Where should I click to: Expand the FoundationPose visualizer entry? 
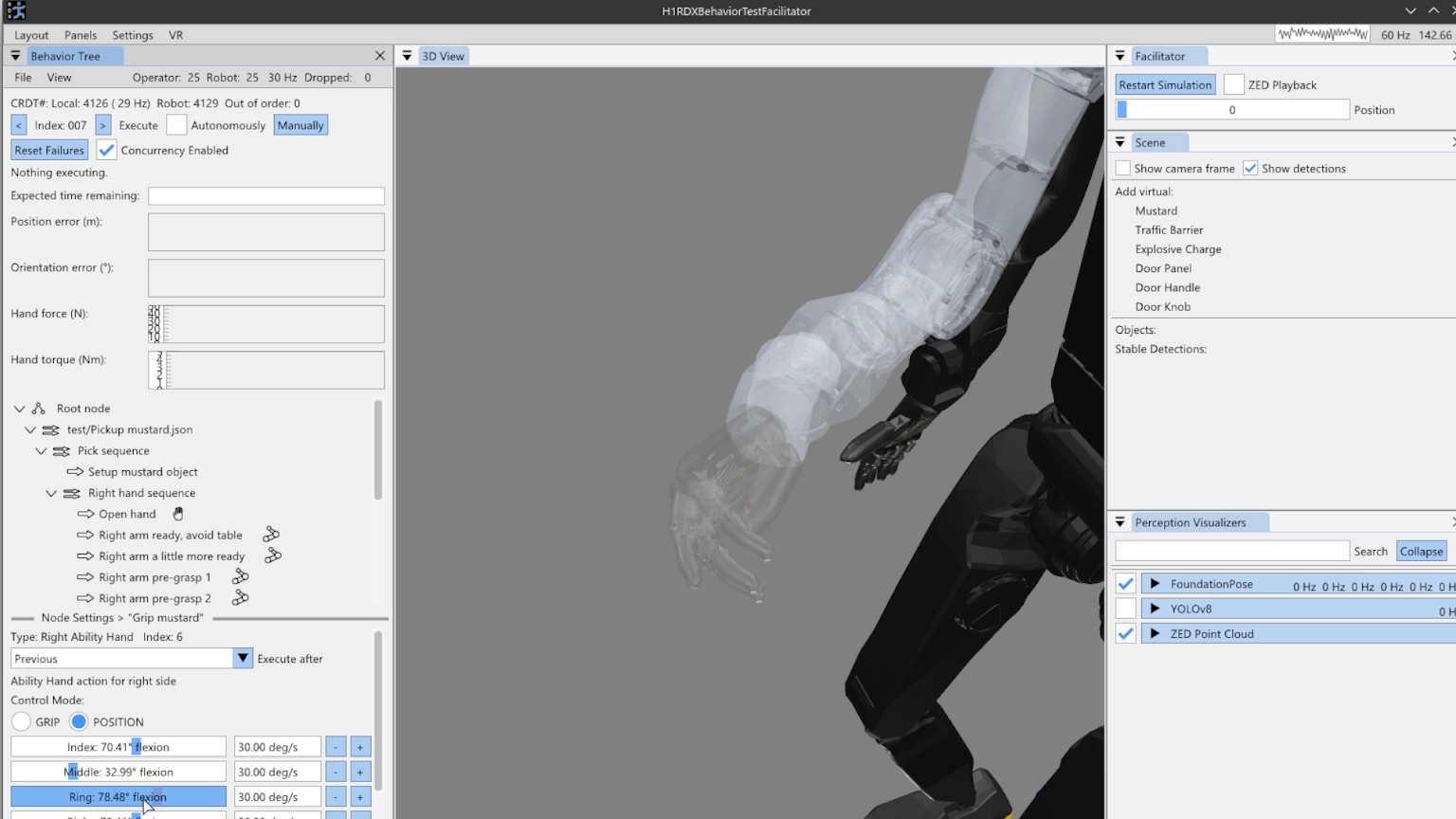(x=1155, y=584)
